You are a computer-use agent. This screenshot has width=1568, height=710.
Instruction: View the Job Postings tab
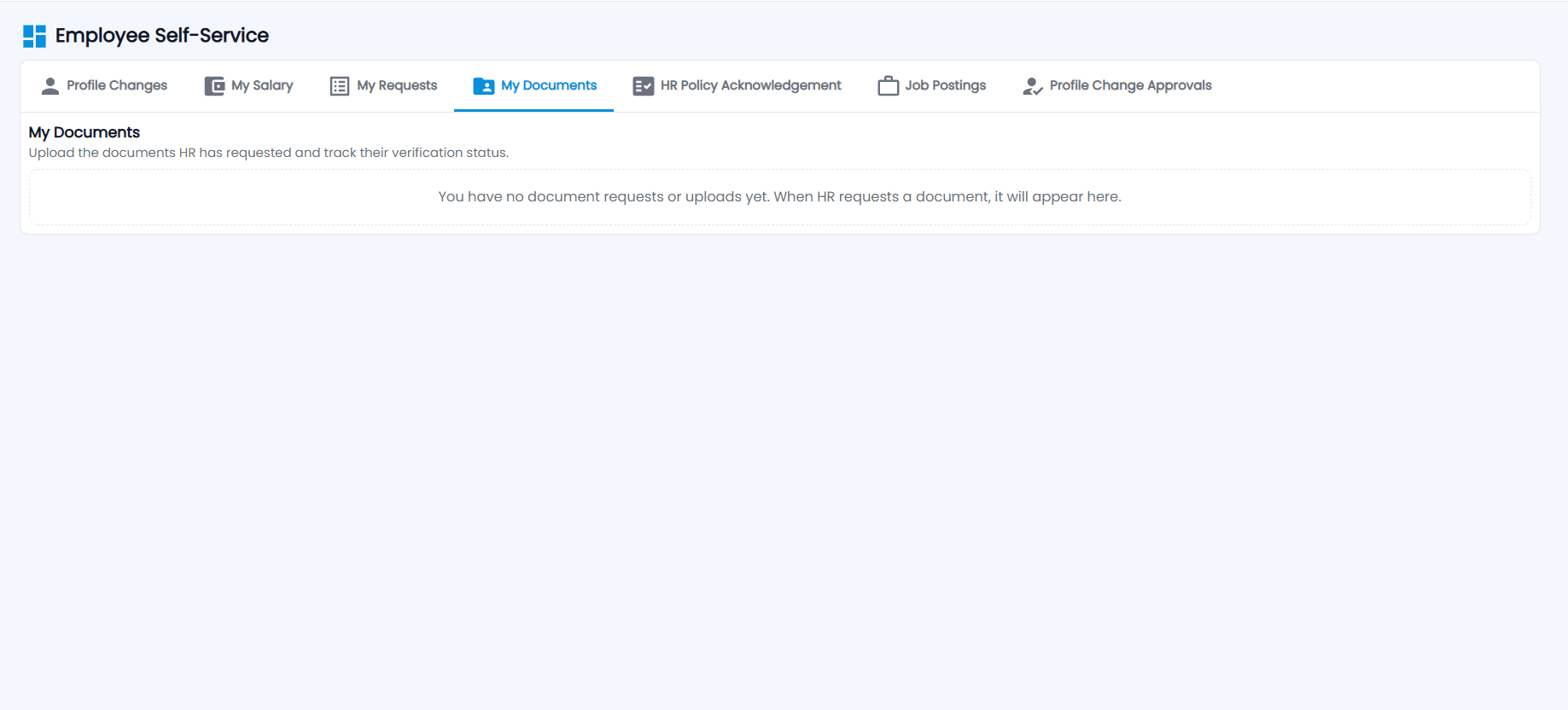click(932, 86)
